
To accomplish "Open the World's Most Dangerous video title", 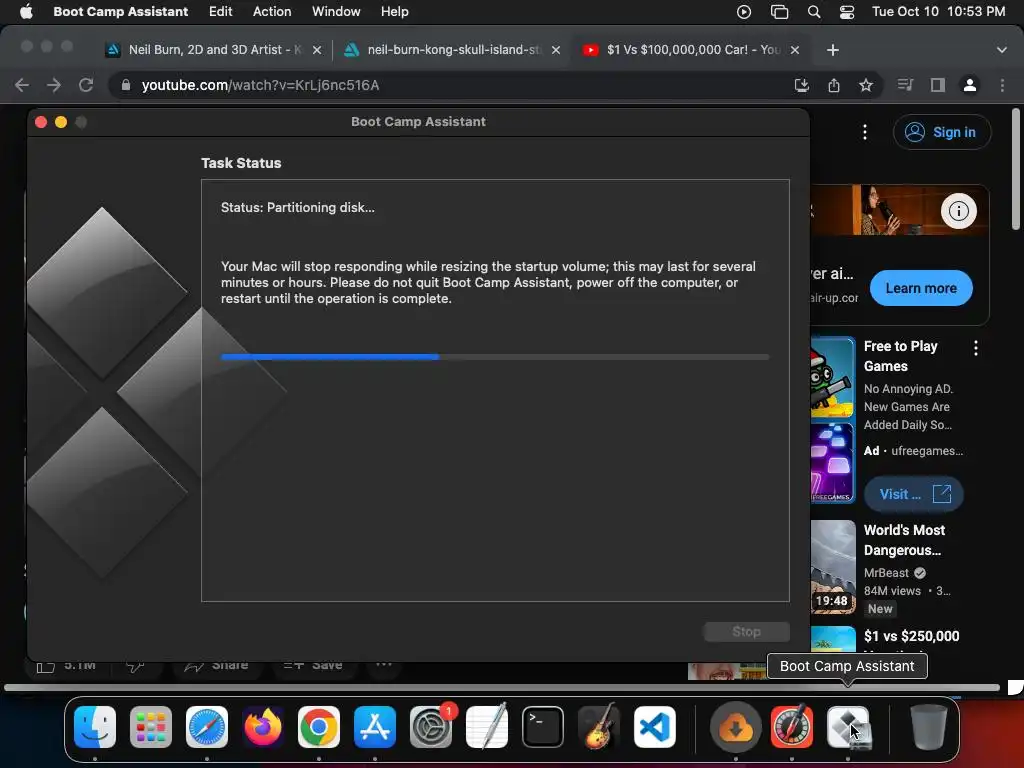I will (x=904, y=540).
